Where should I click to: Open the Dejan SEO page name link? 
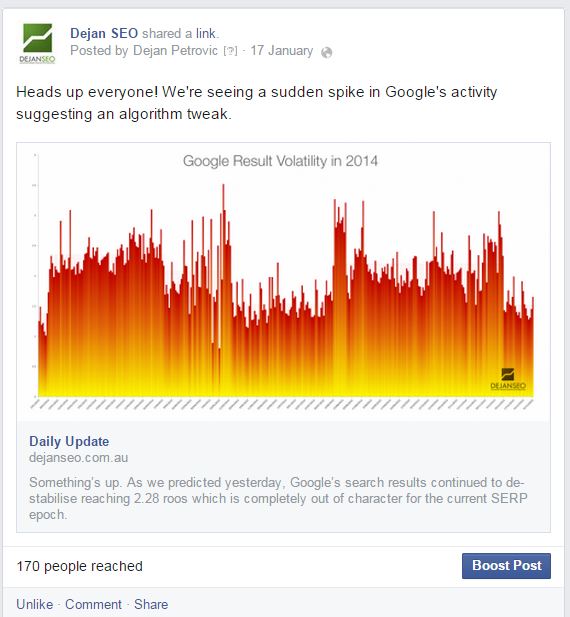point(104,33)
